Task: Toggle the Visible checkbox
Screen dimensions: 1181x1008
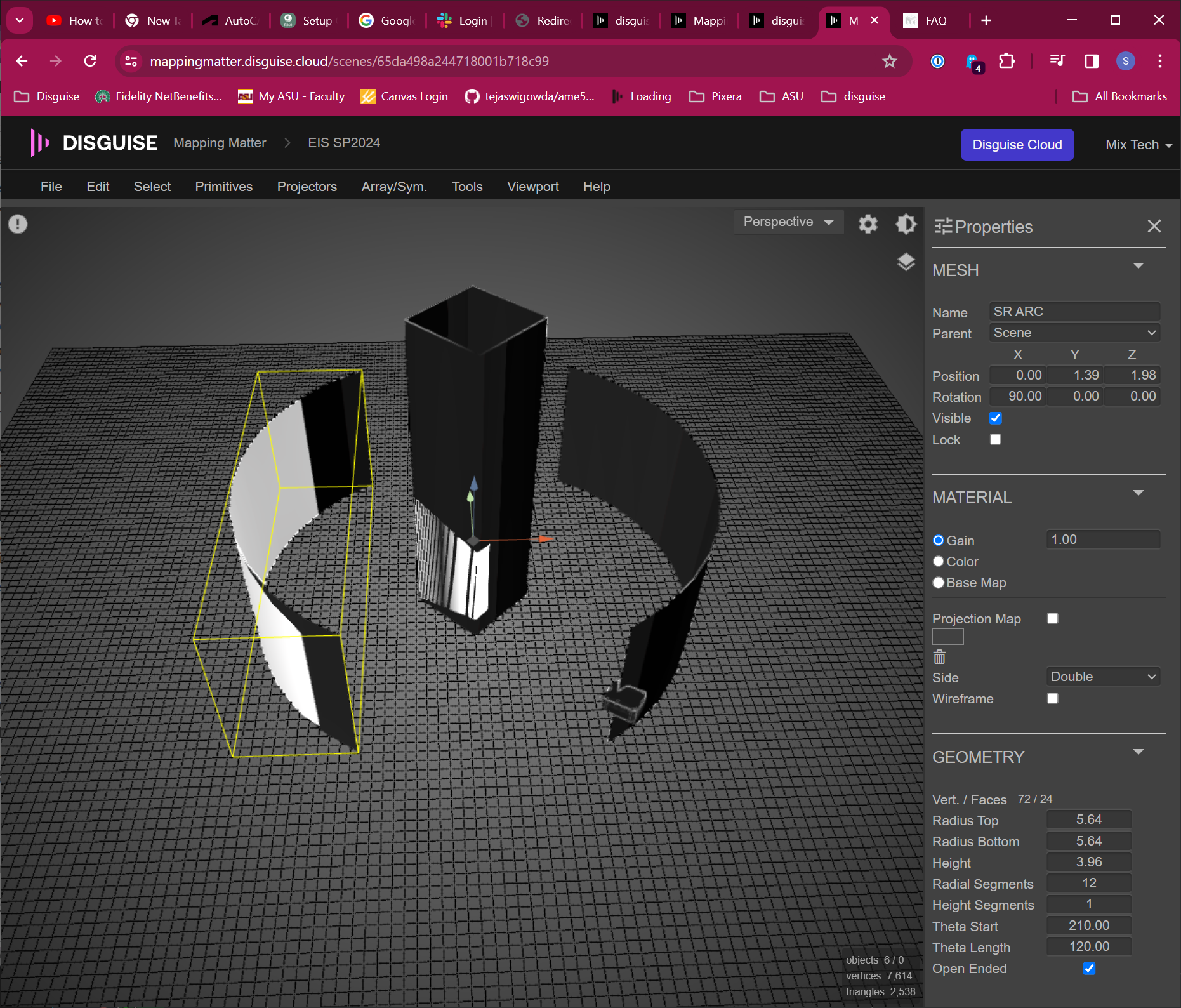Action: 995,418
